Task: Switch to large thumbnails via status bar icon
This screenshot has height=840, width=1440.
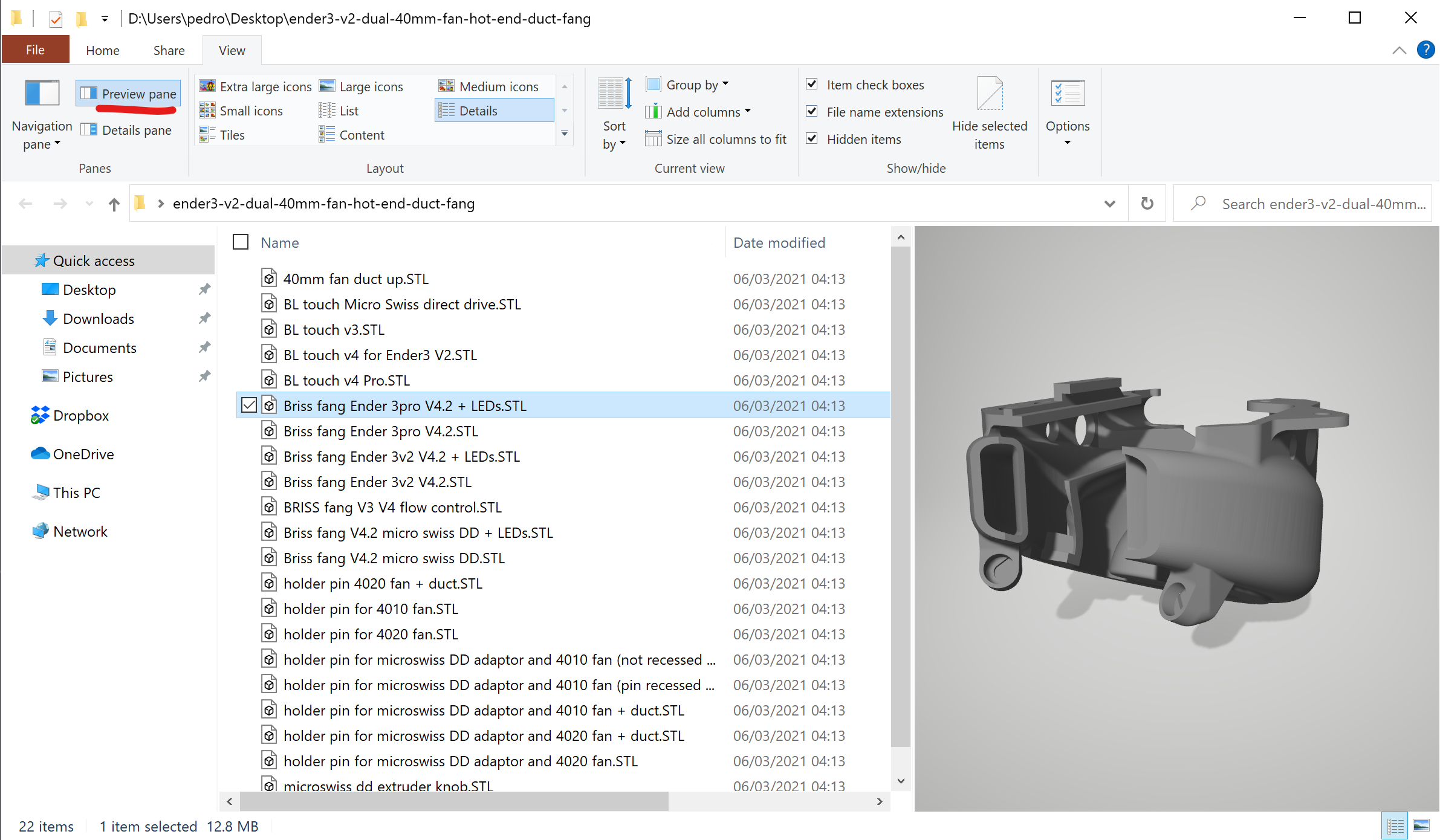Action: 1421,825
